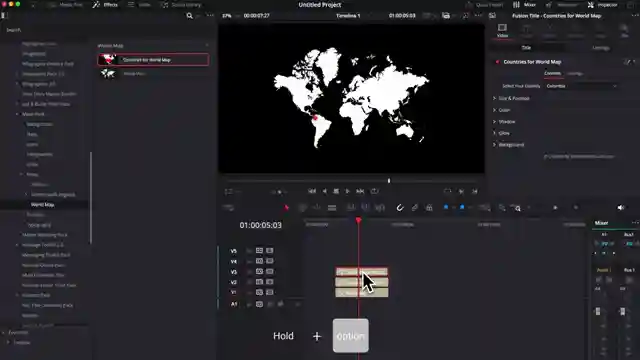Click the effects list vertical scrollbar
This screenshot has width=640, height=360.
[x=91, y=198]
